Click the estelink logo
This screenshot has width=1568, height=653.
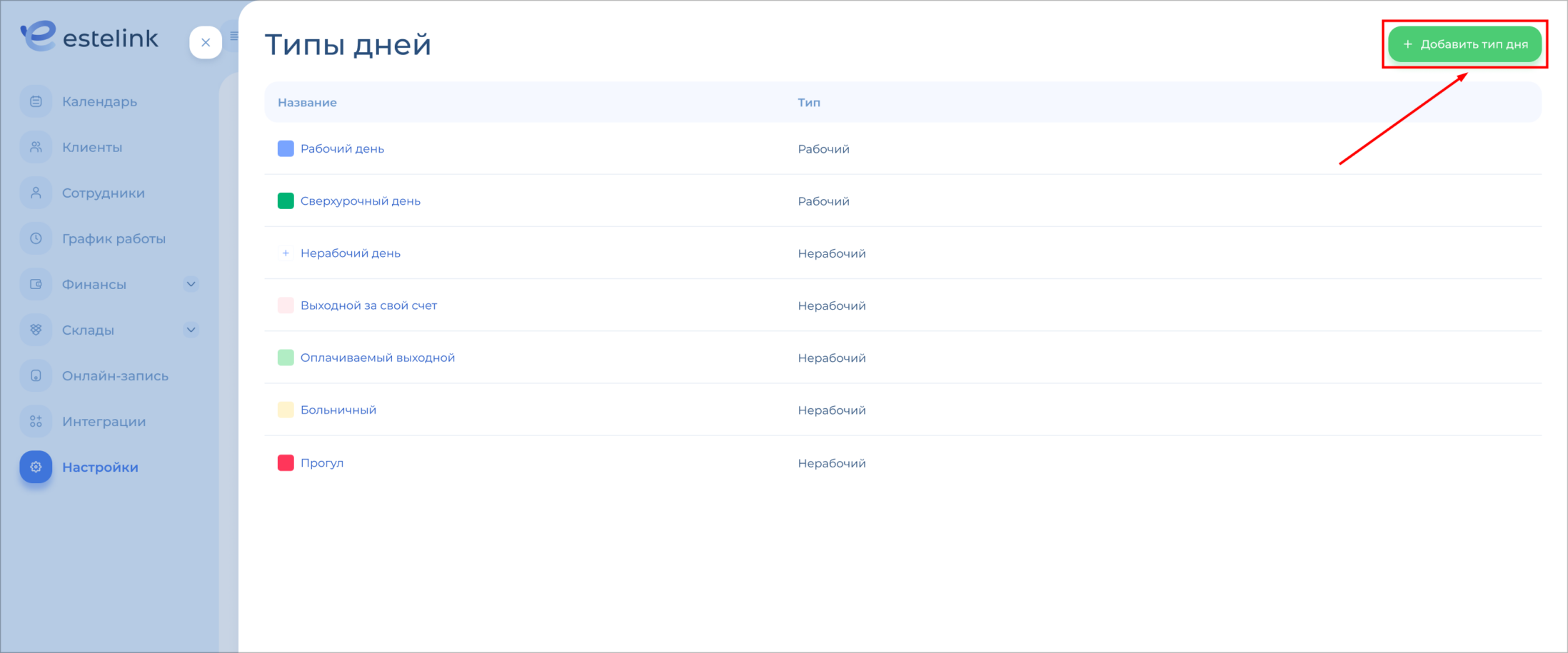(89, 36)
